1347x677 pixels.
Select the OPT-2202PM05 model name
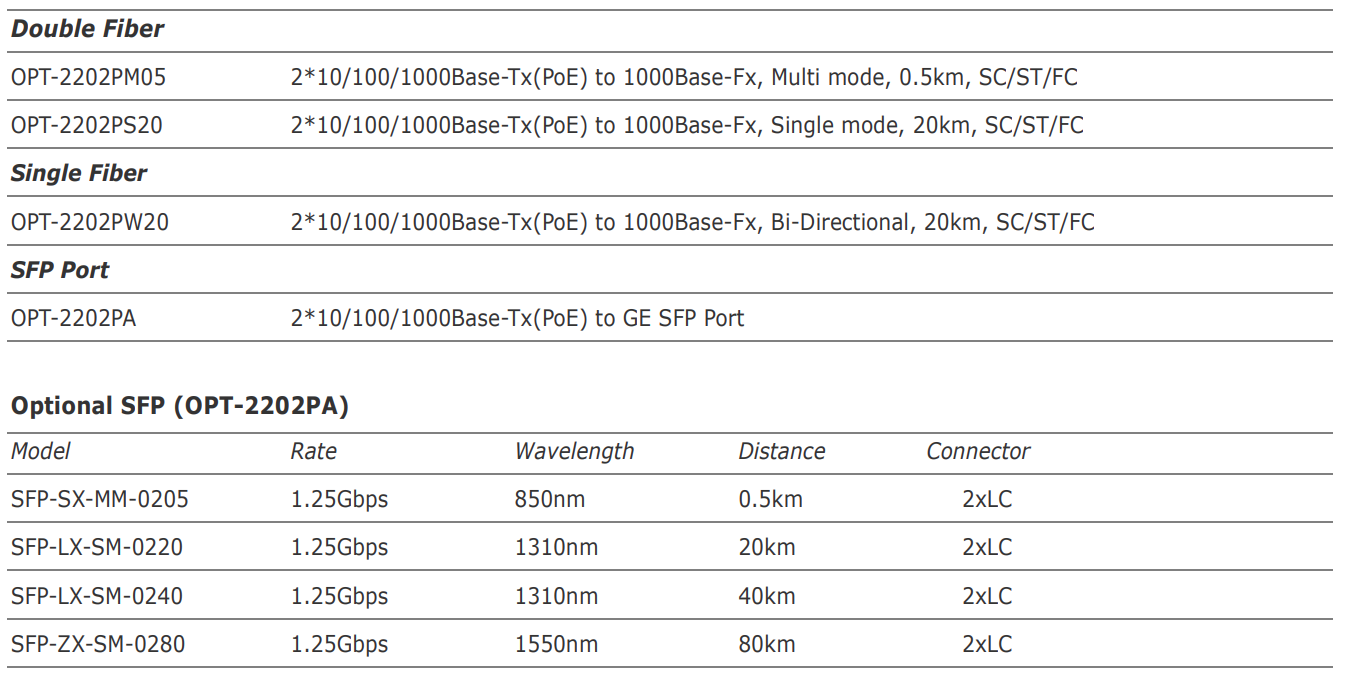(89, 77)
